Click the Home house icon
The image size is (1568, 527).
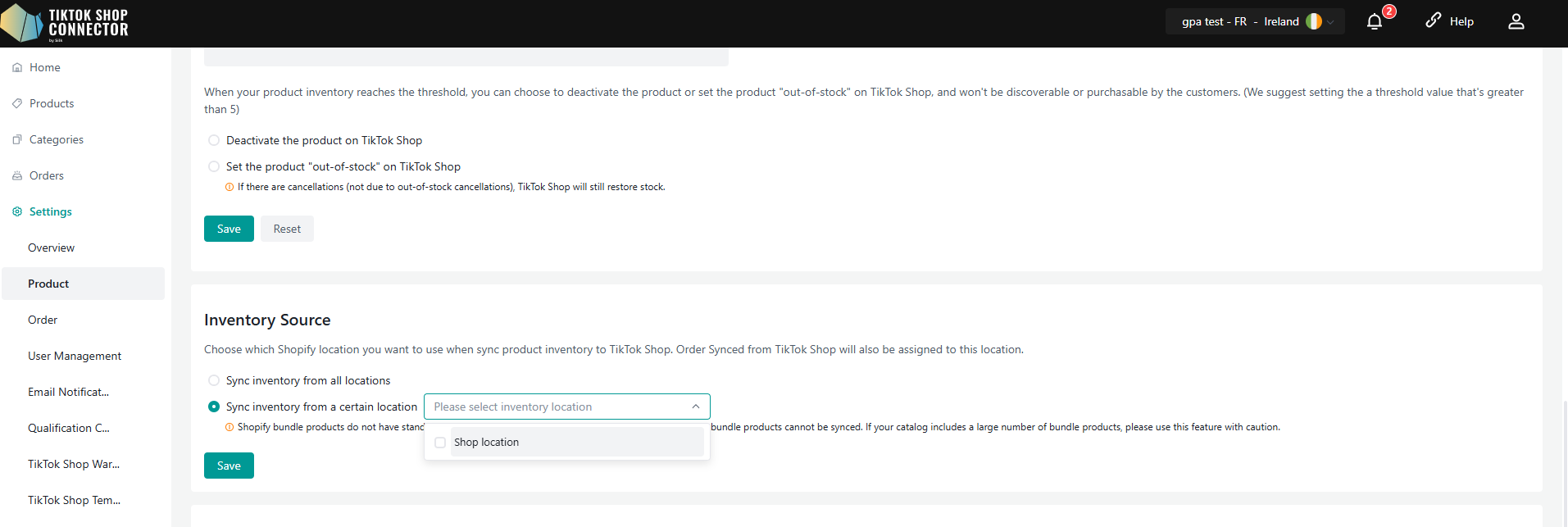pos(17,67)
